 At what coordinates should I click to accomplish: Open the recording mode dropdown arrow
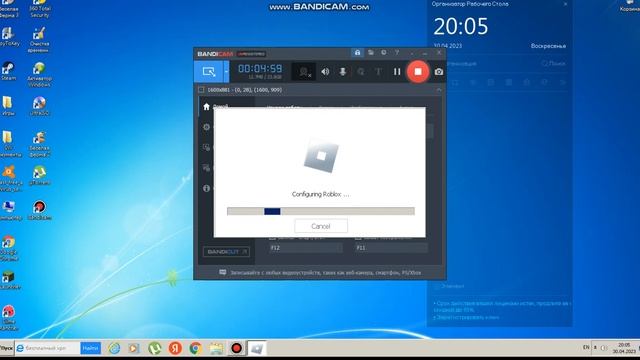226,72
